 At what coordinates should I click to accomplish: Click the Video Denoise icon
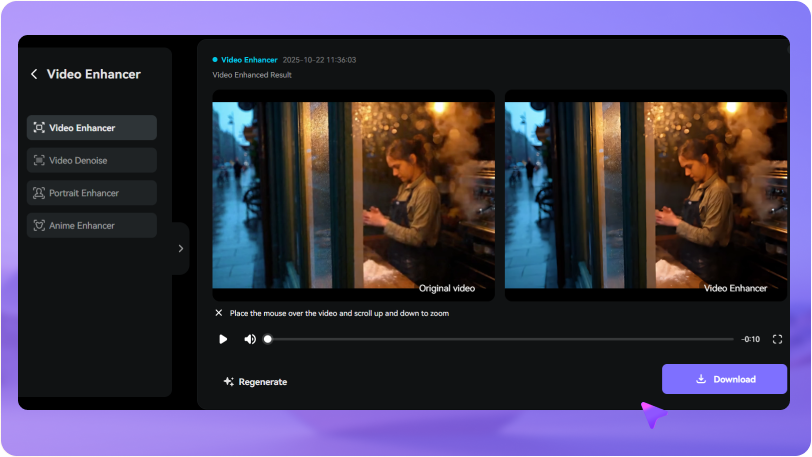pyautogui.click(x=39, y=160)
